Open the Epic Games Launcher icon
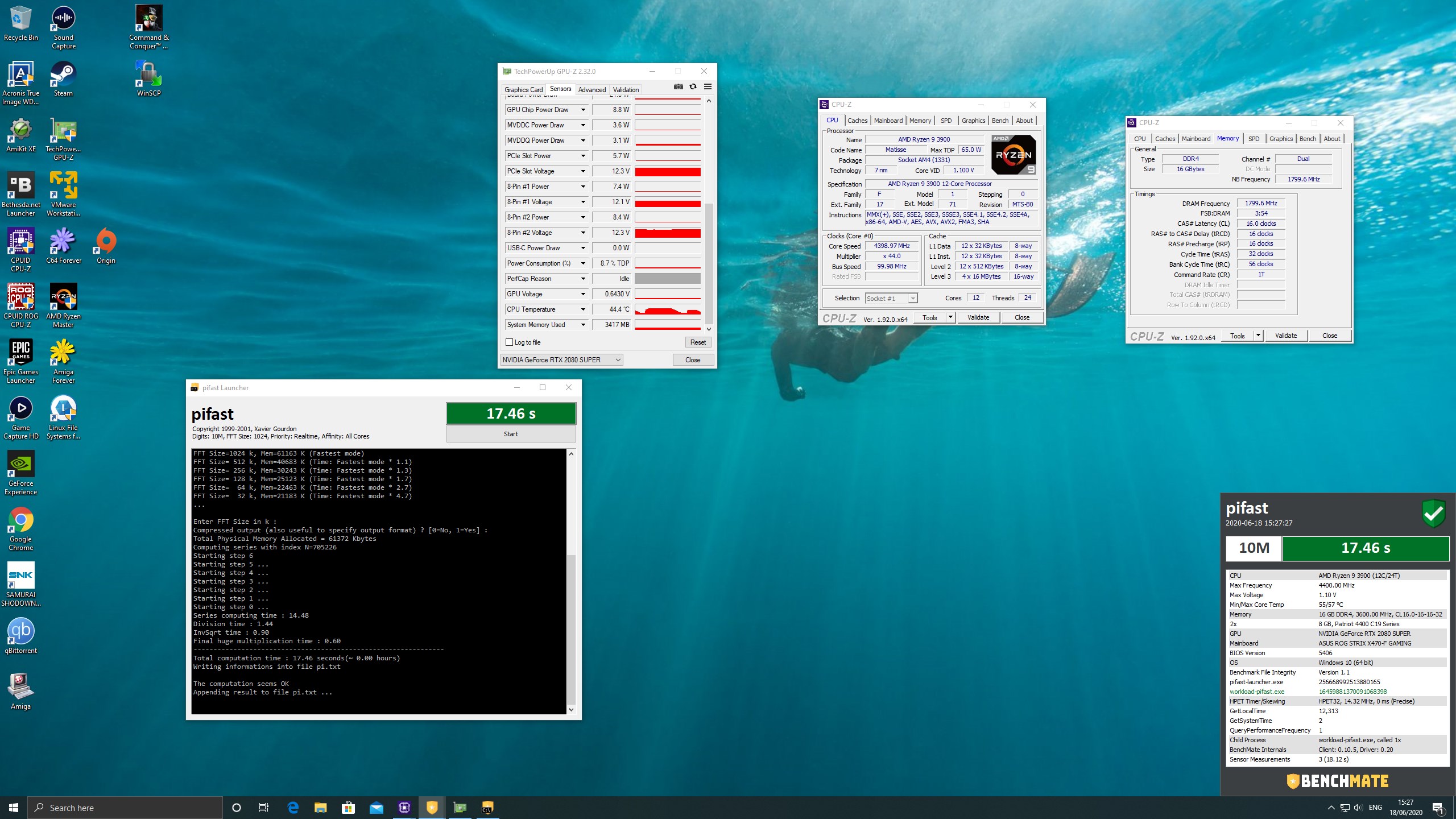 [x=20, y=362]
